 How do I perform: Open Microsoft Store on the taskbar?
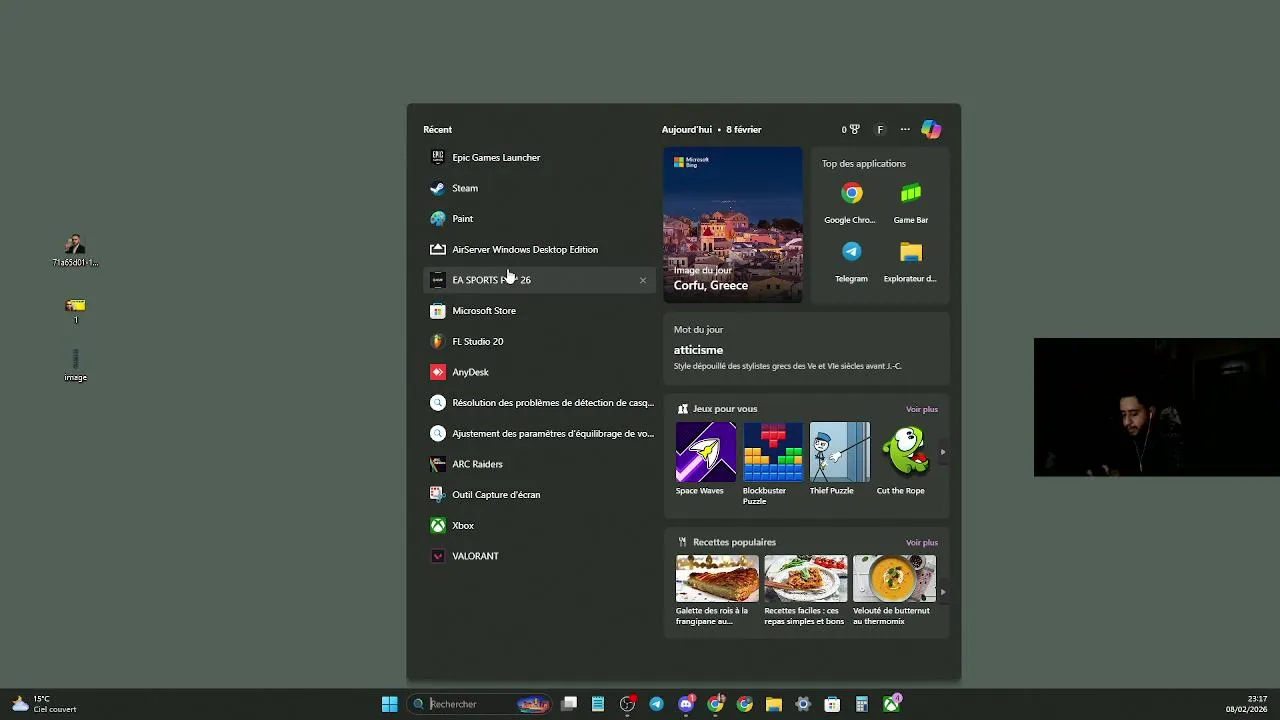(832, 704)
